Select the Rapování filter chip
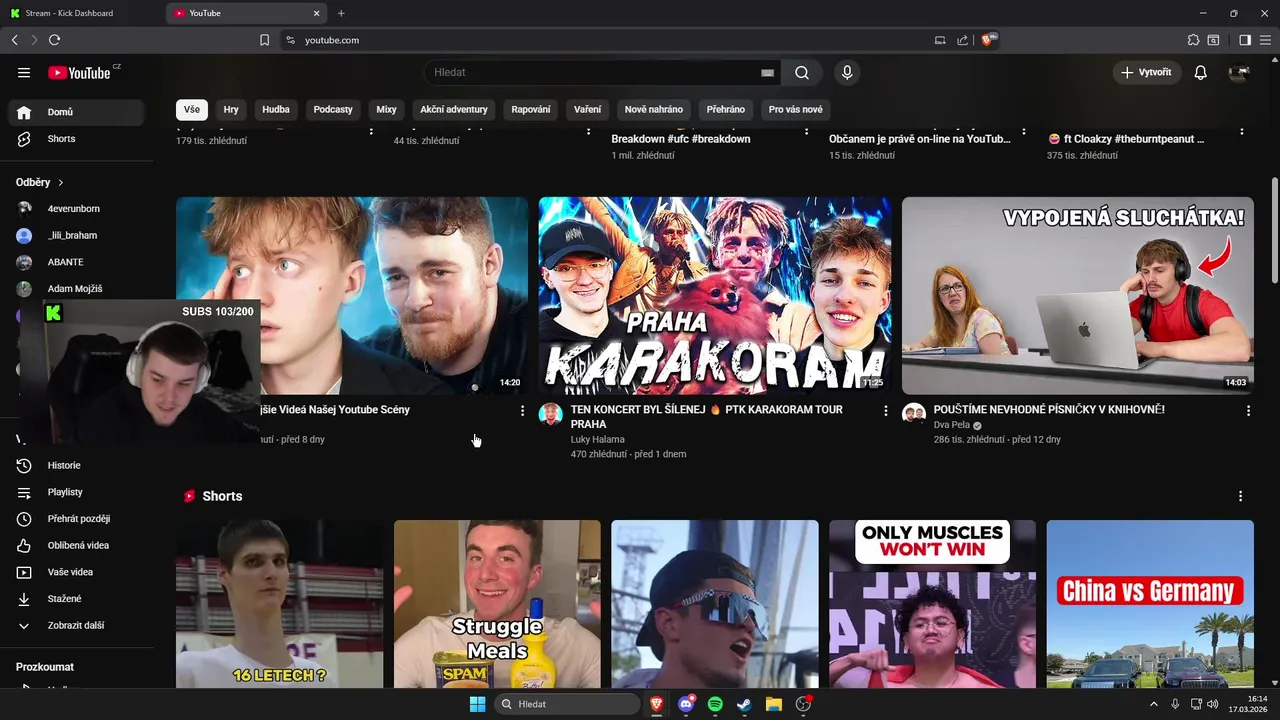This screenshot has width=1280, height=720. (x=531, y=110)
